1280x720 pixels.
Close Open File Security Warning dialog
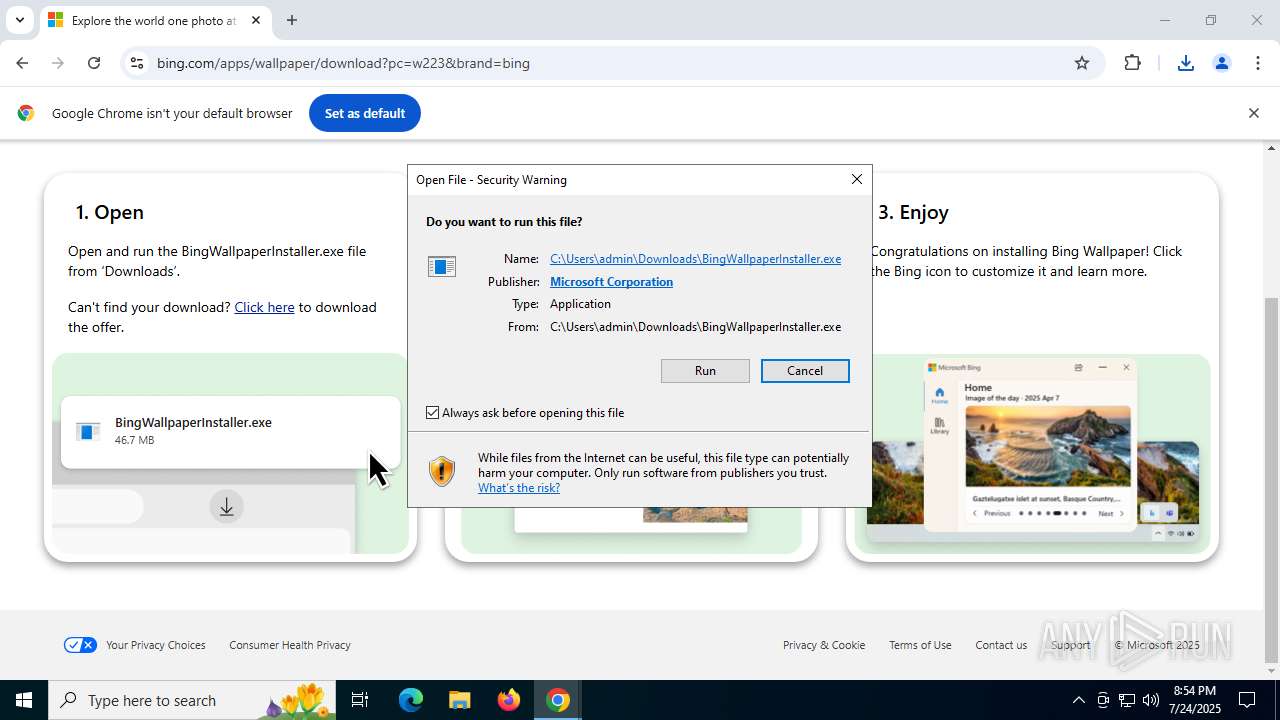(x=856, y=179)
